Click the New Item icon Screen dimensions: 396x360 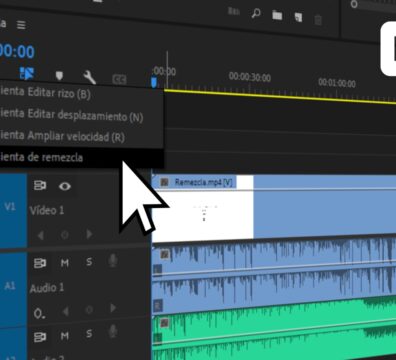(298, 17)
